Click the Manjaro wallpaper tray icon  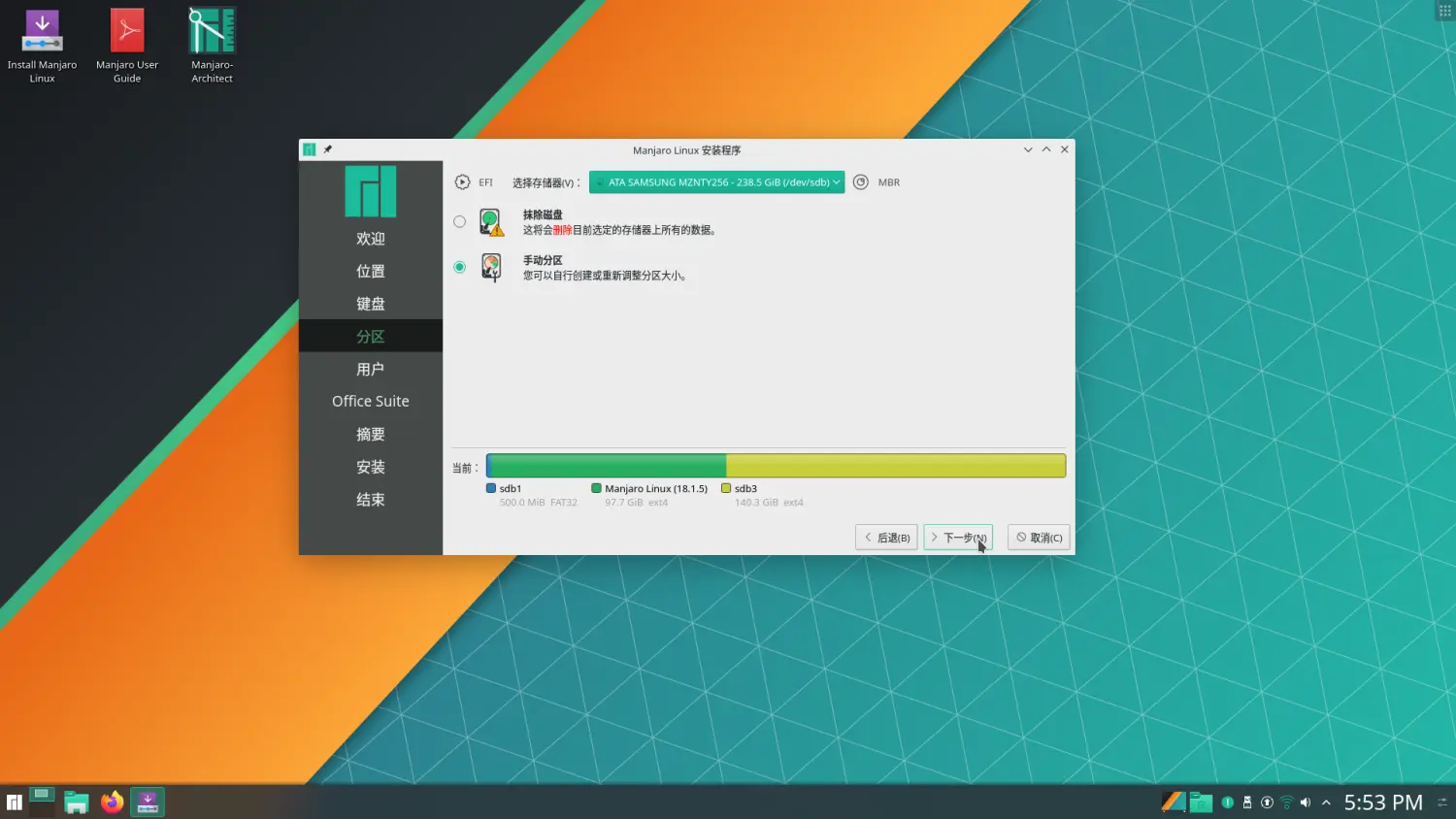pos(1174,802)
